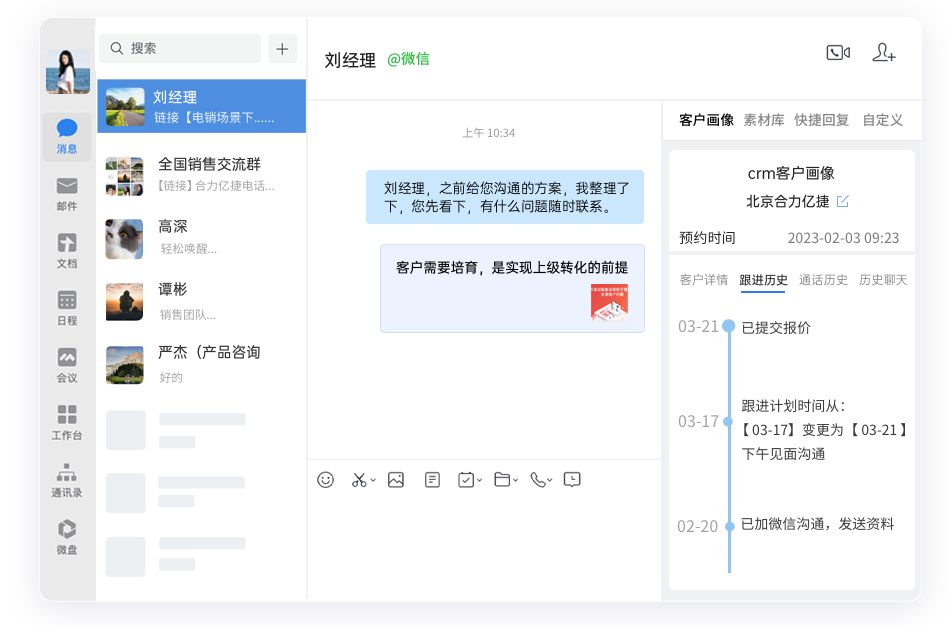Expand the folder dropdown arrow in toolbar
This screenshot has height=625, width=948.
[515, 481]
